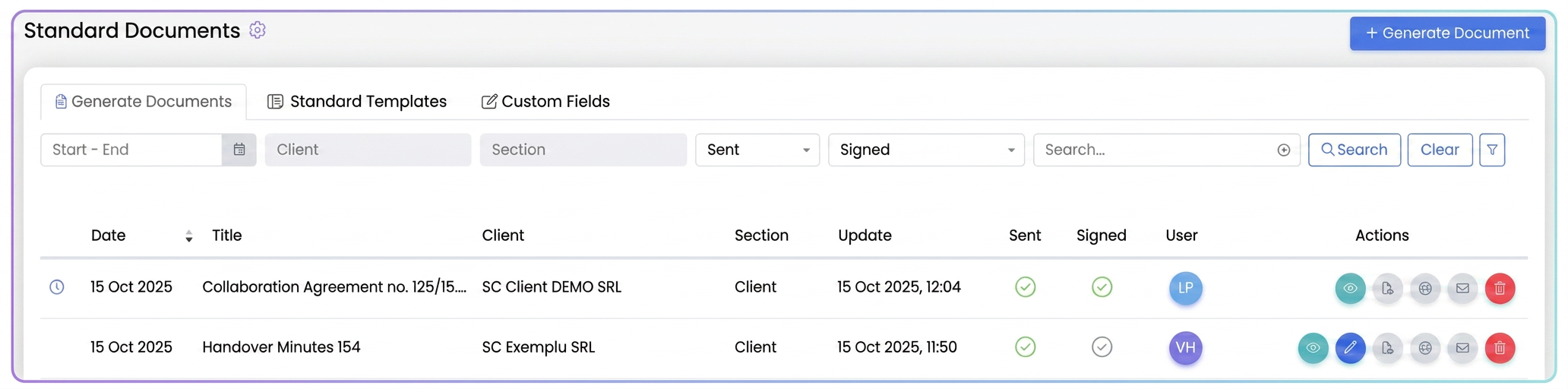The image size is (1568, 389).
Task: Open the Custom Fields tab
Action: point(545,101)
